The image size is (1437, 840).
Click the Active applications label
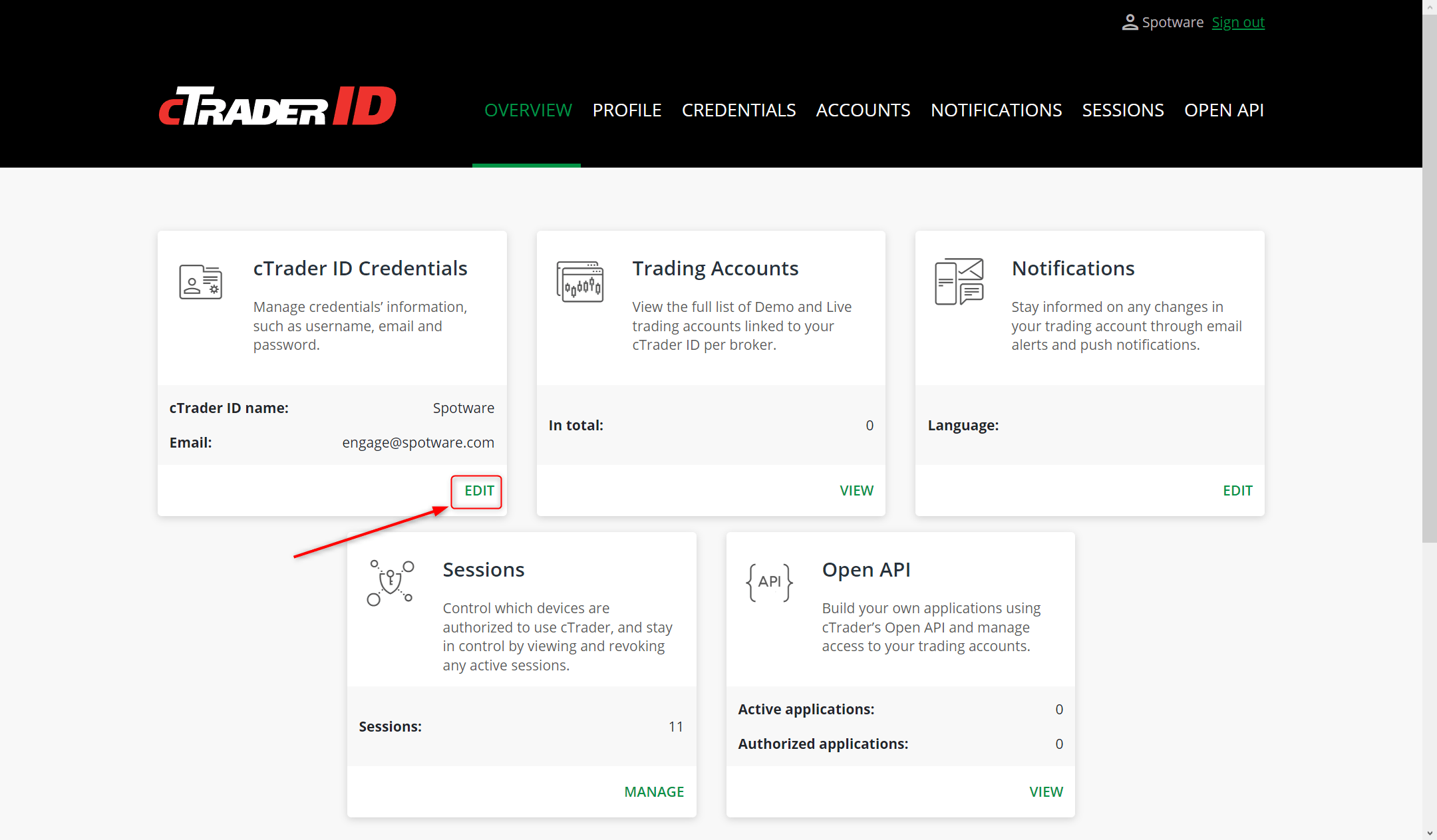click(x=806, y=710)
